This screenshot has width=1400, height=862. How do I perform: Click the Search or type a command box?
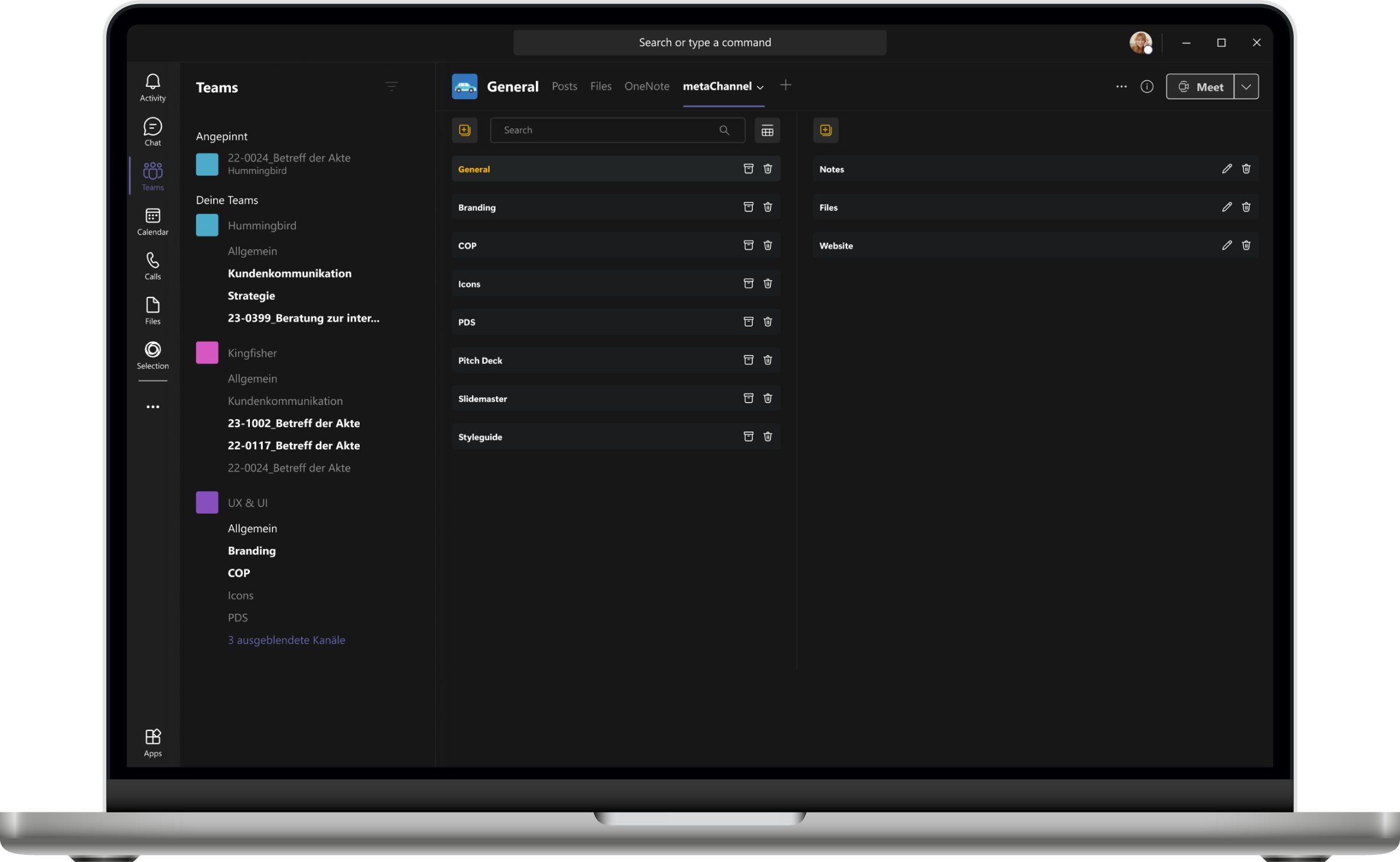pyautogui.click(x=699, y=43)
